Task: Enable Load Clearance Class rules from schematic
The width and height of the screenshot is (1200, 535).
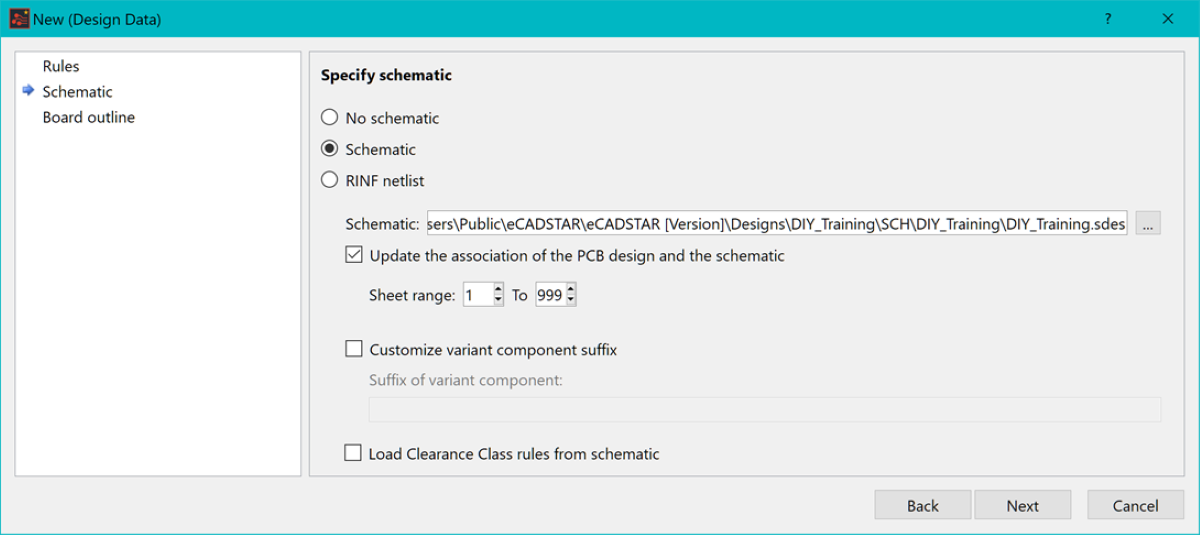Action: pyautogui.click(x=353, y=453)
